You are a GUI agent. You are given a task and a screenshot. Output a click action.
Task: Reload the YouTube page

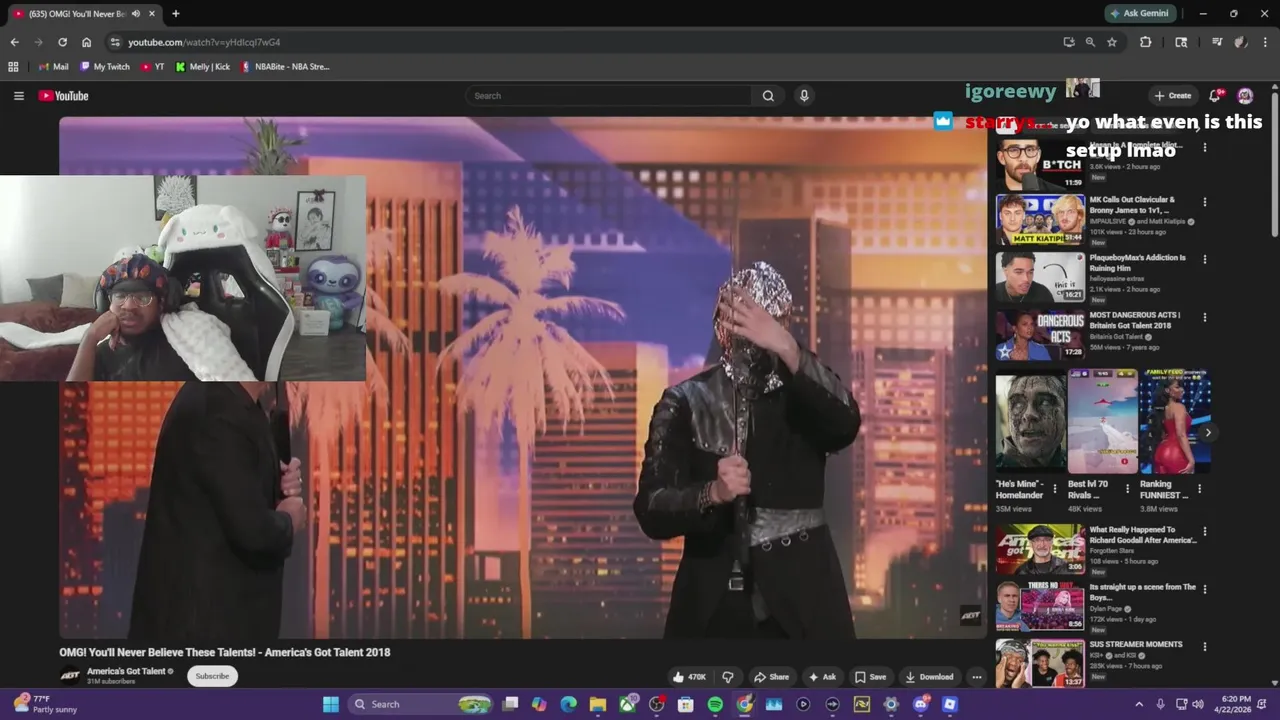click(x=62, y=42)
